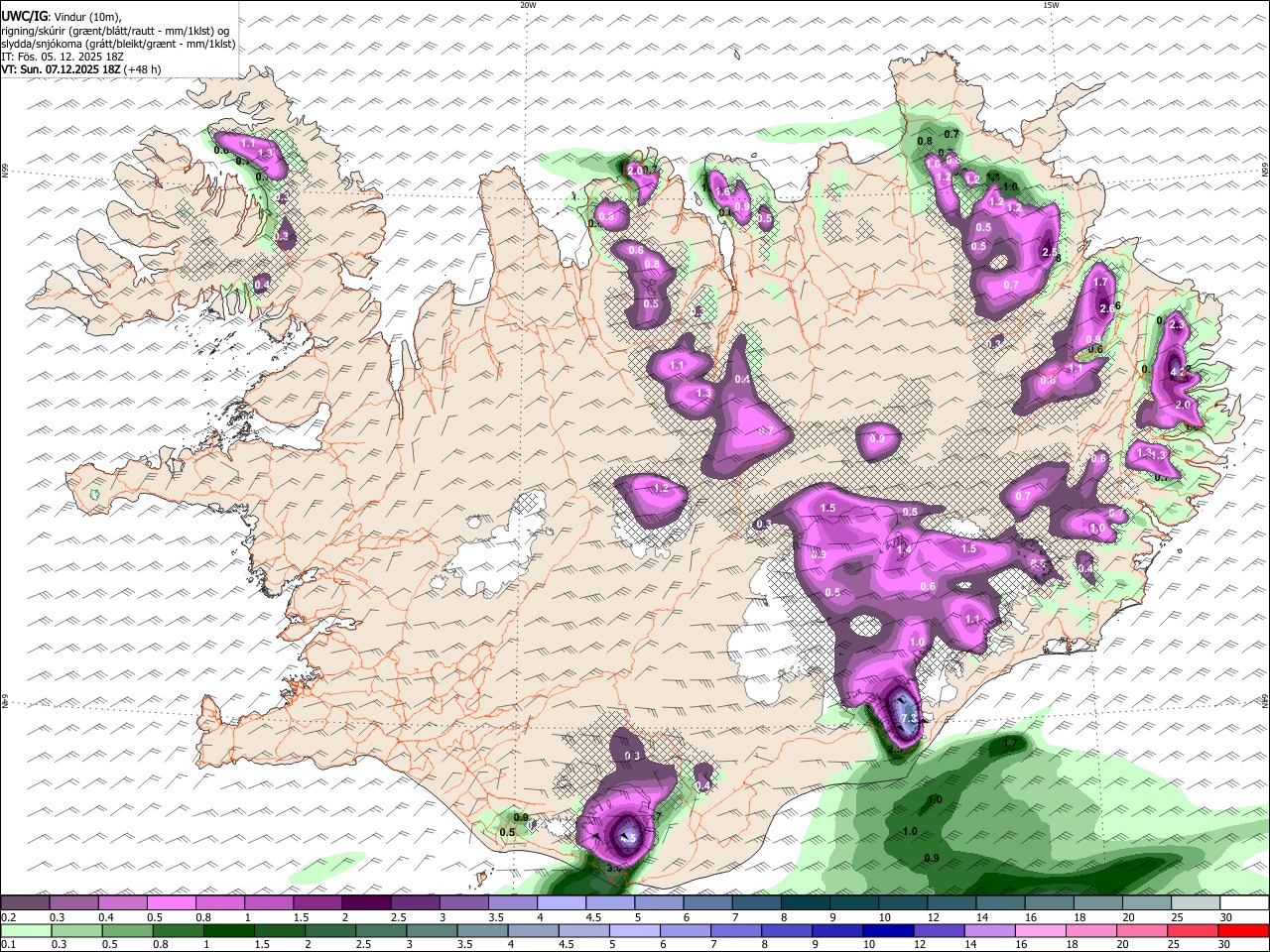This screenshot has width=1270, height=952.
Task: Click the darkest green 1 rain legend swatch
Action: coord(228,930)
